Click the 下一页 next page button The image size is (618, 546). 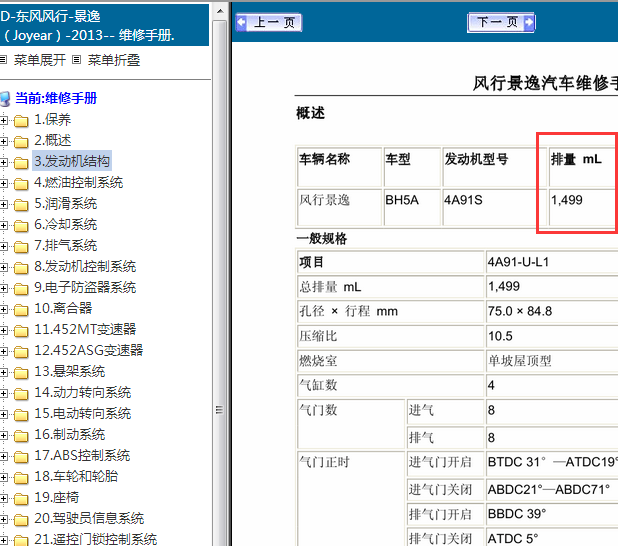tap(501, 22)
